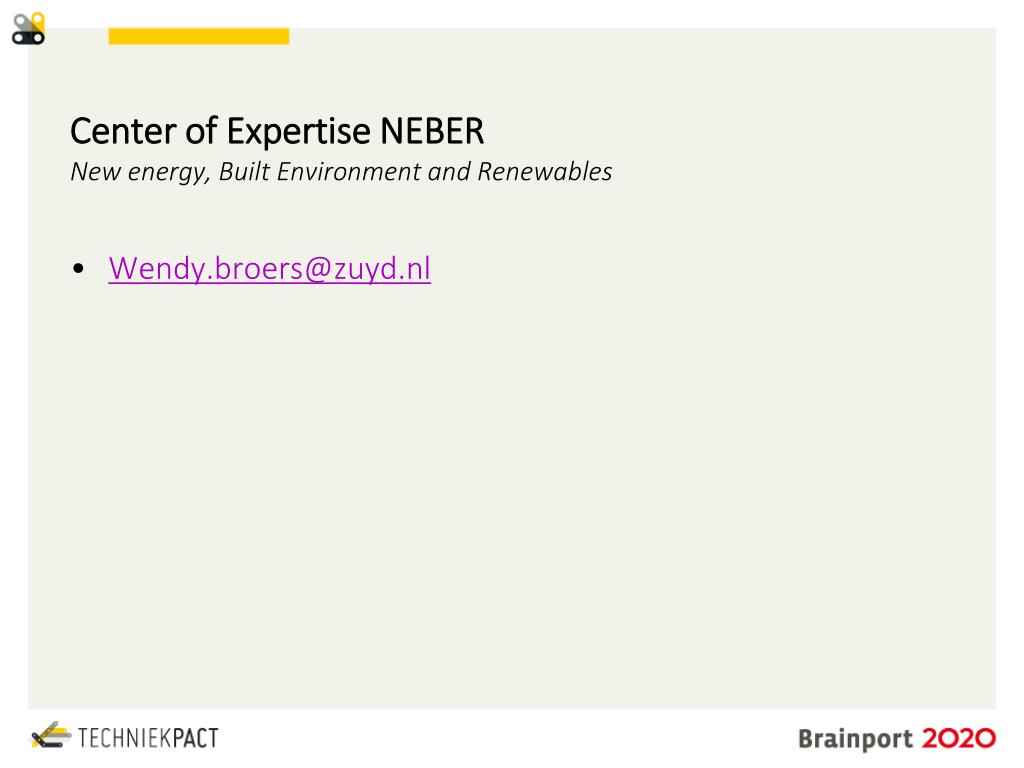
Task: Click the word Center in the heading
Action: point(123,131)
